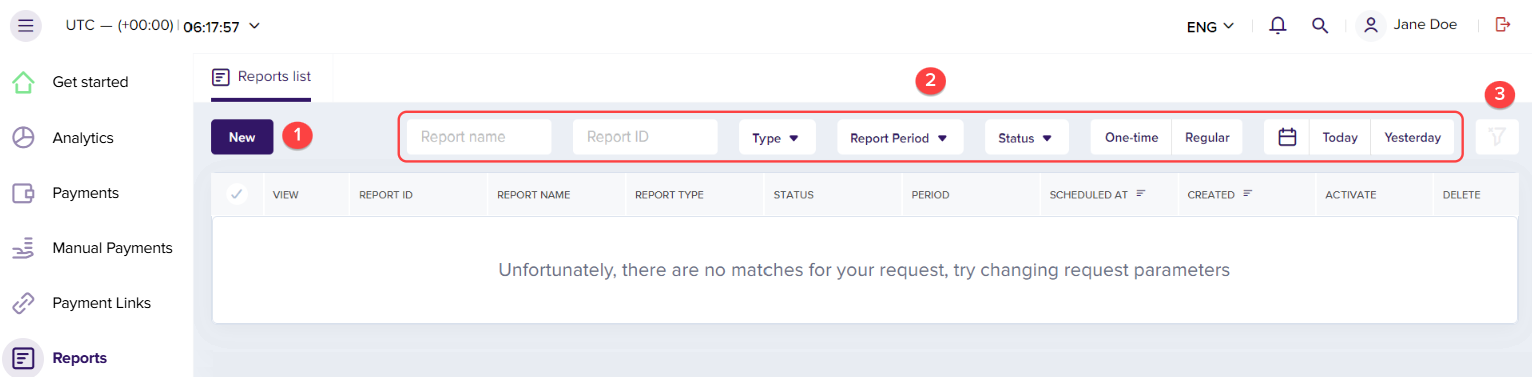Screen dimensions: 1532x377
Task: Sort by the Scheduled At column icon
Action: click(x=1139, y=194)
